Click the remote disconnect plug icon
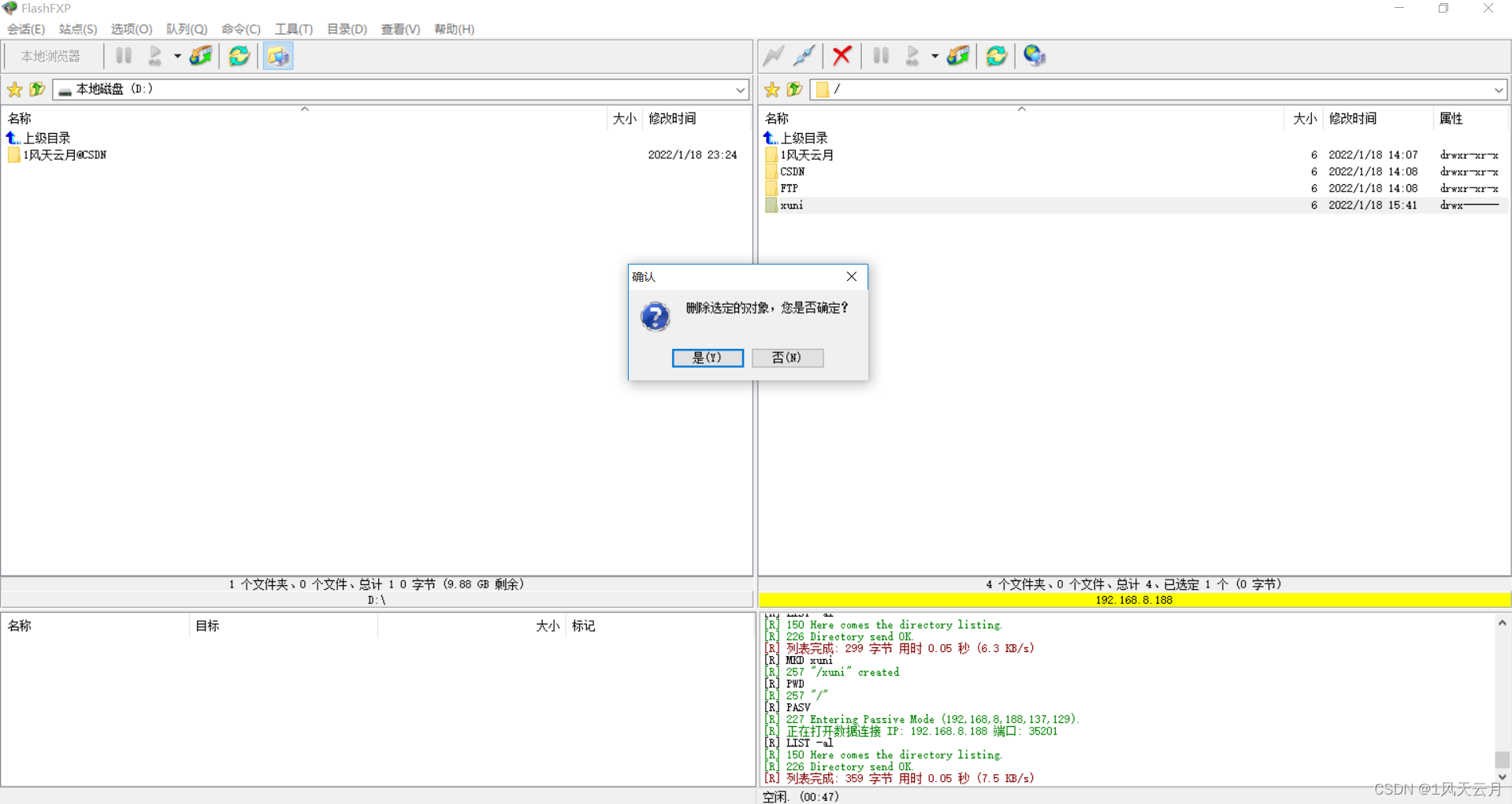1512x804 pixels. [804, 56]
